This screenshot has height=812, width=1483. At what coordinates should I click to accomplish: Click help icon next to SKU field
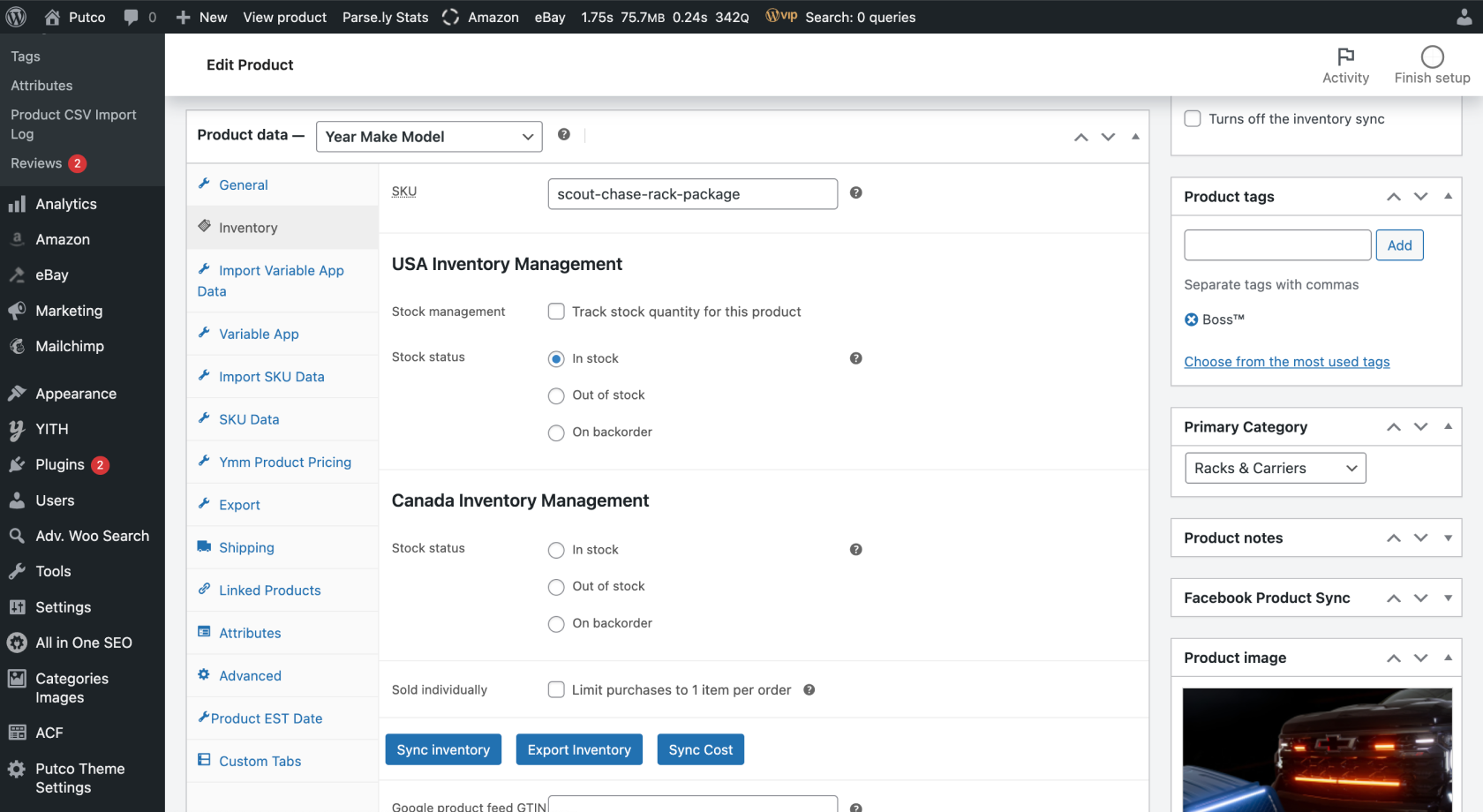click(x=855, y=193)
